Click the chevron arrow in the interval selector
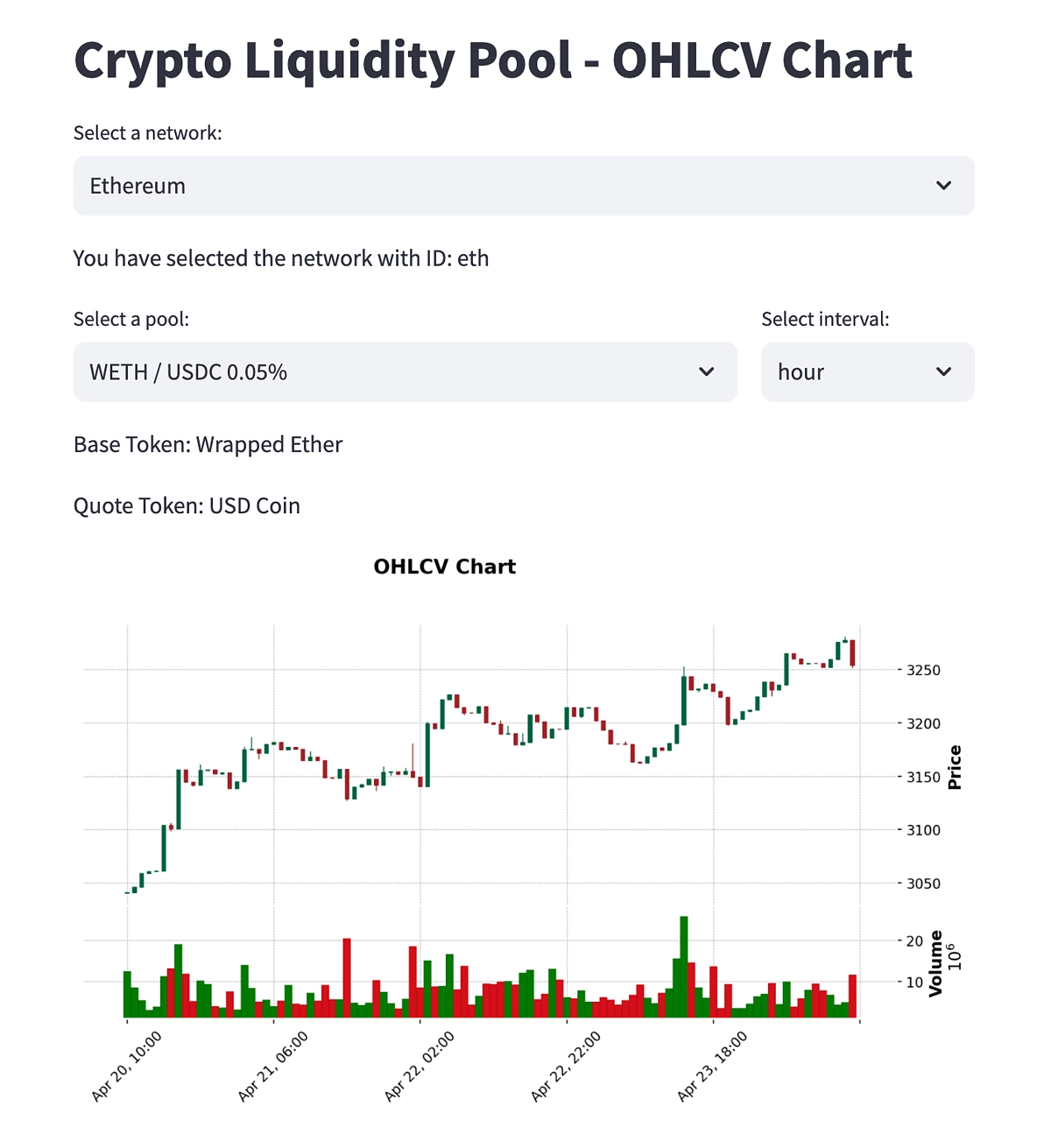The width and height of the screenshot is (1051, 1148). coord(943,372)
